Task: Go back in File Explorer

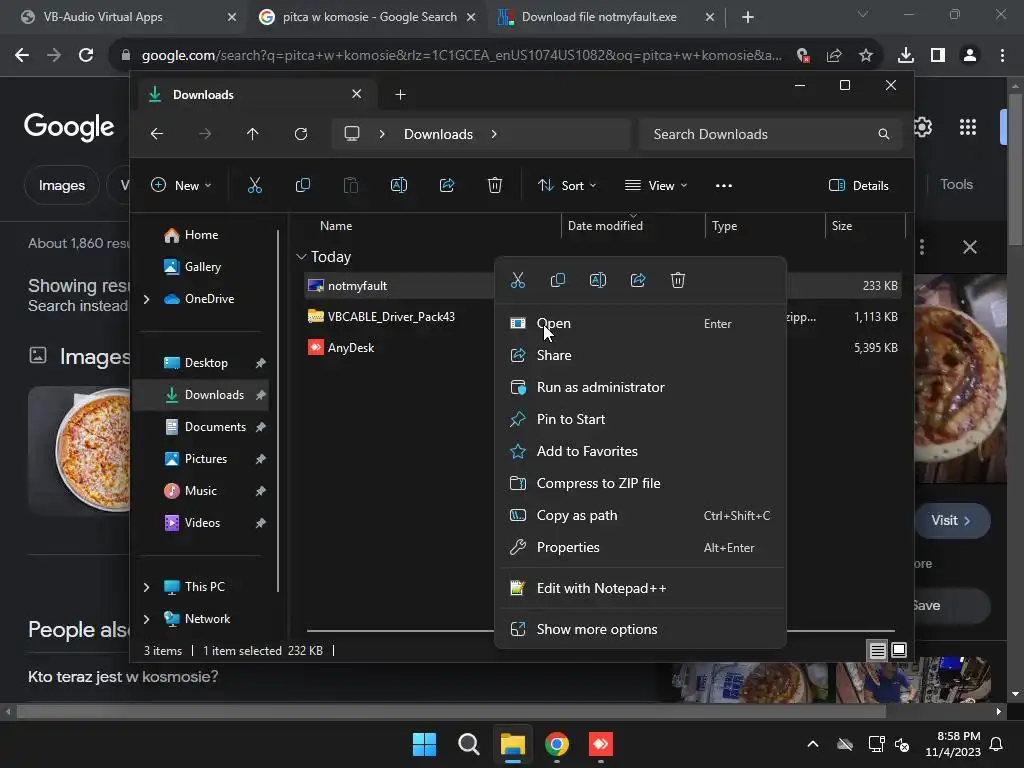Action: [x=157, y=134]
